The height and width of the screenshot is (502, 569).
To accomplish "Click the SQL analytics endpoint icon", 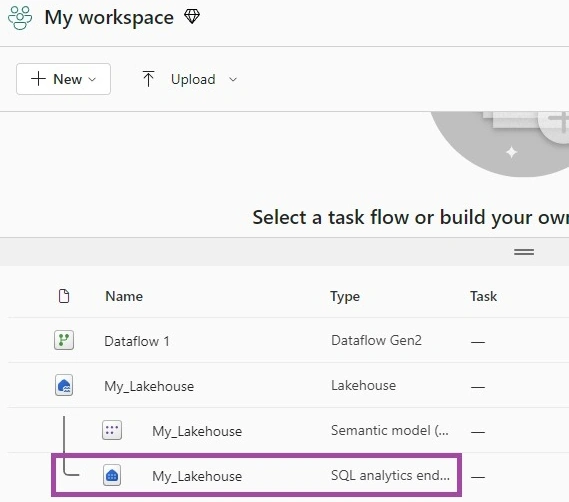I will [112, 475].
